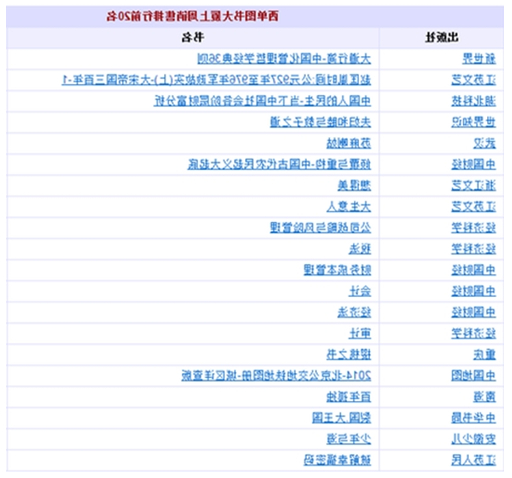512x478 pixels.
Task: Click publisher link 武汉
Action: pos(485,143)
